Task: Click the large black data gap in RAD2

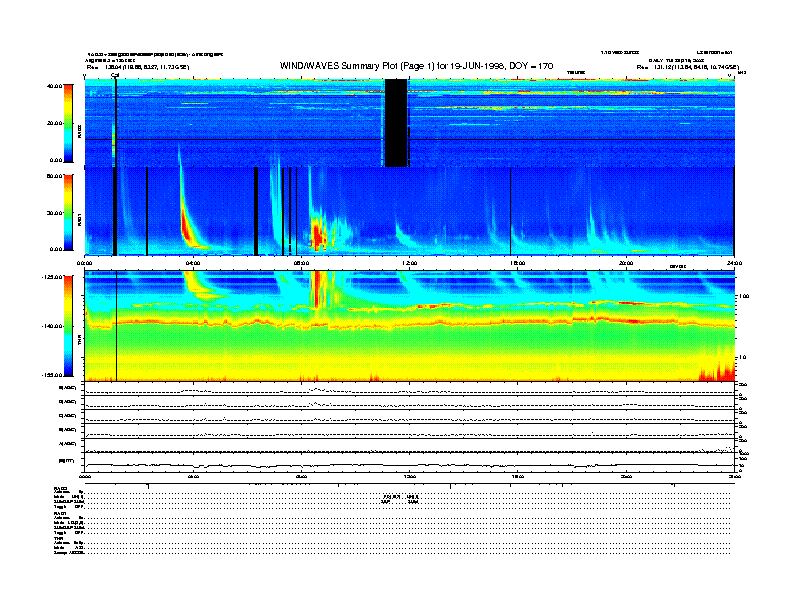Action: point(396,123)
